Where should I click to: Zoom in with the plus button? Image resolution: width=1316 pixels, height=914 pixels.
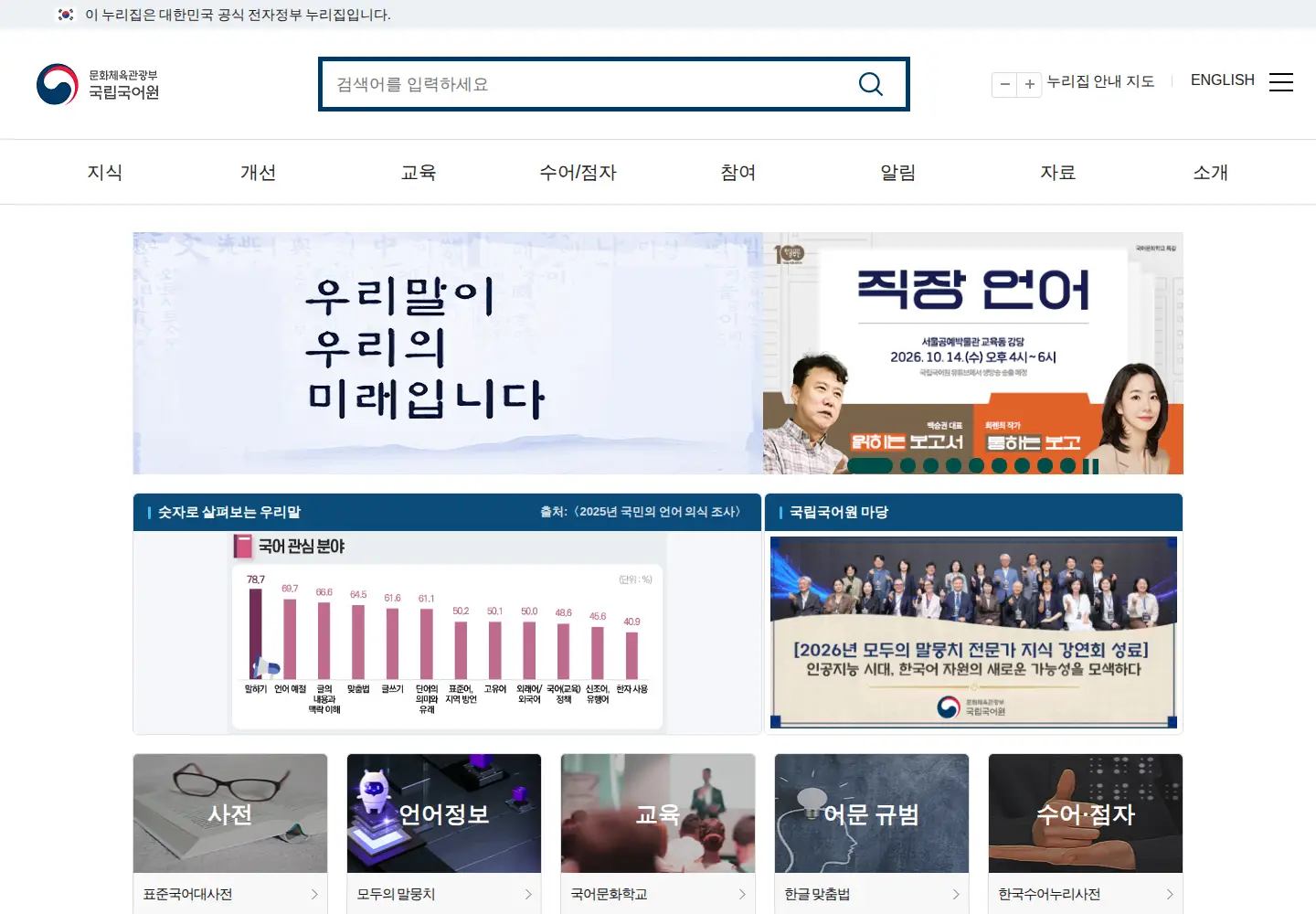click(1030, 84)
